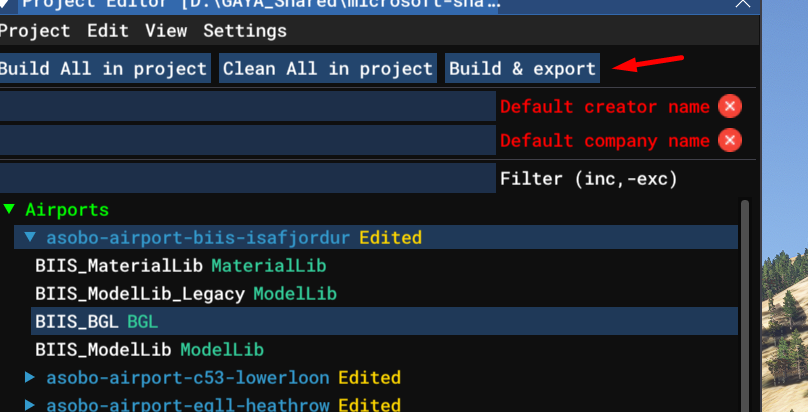Open the Settings menu

click(x=245, y=31)
